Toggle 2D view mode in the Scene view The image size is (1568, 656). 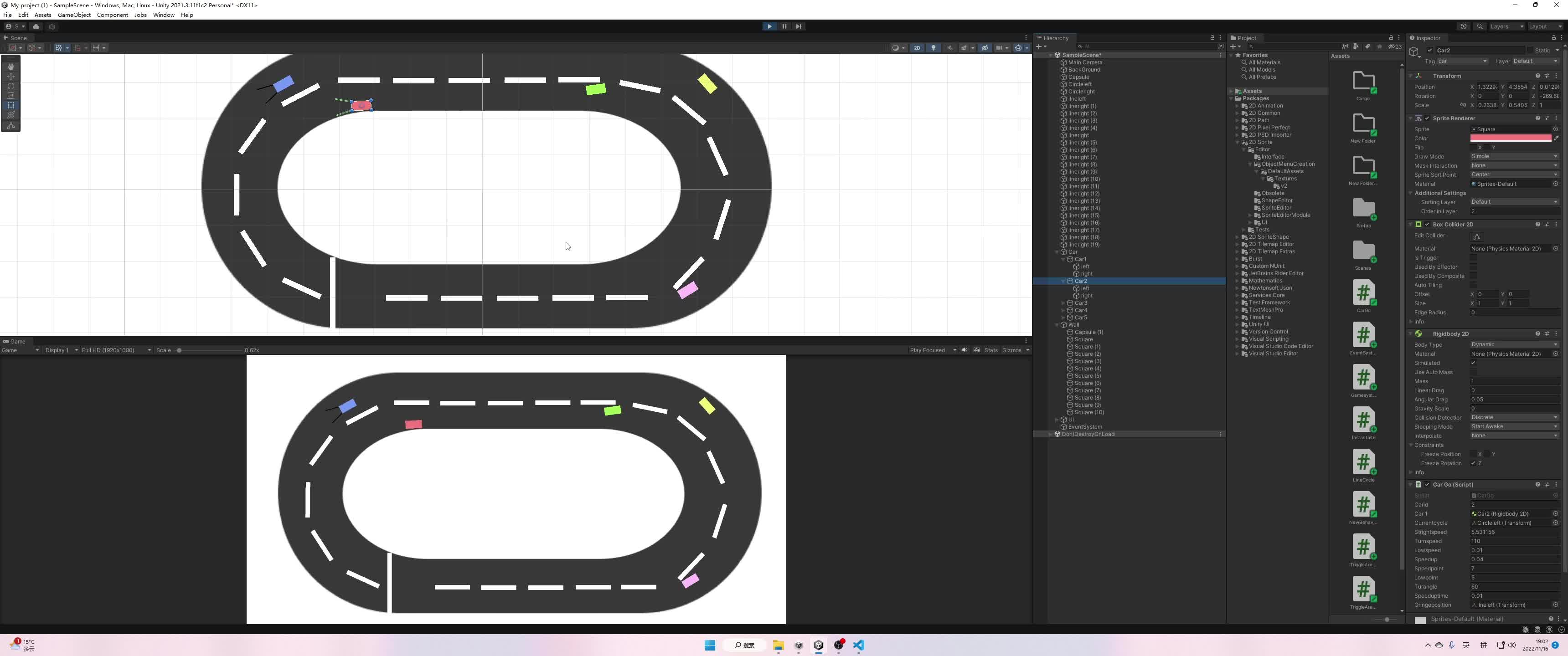[917, 47]
